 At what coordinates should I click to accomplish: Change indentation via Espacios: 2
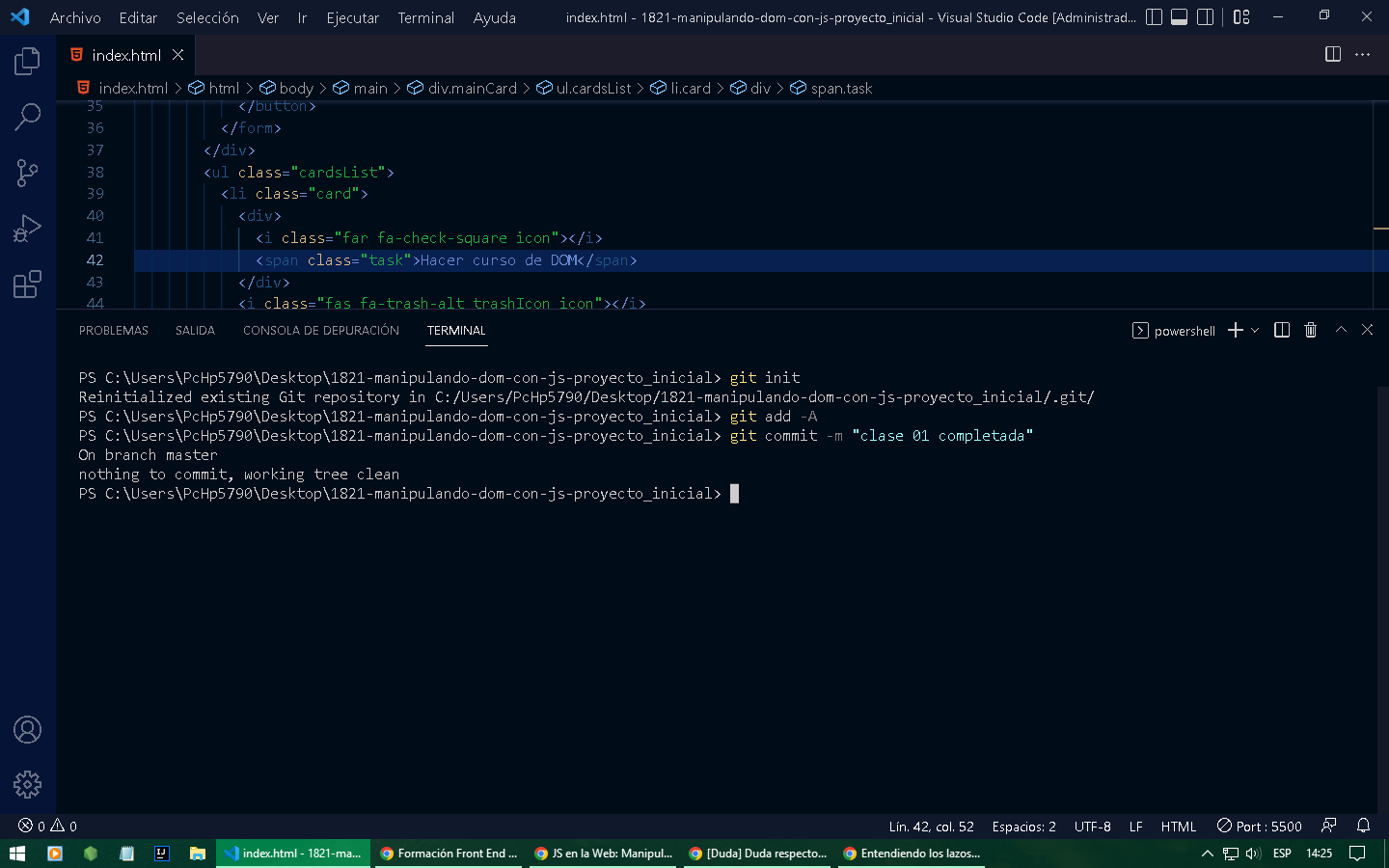click(x=1023, y=827)
